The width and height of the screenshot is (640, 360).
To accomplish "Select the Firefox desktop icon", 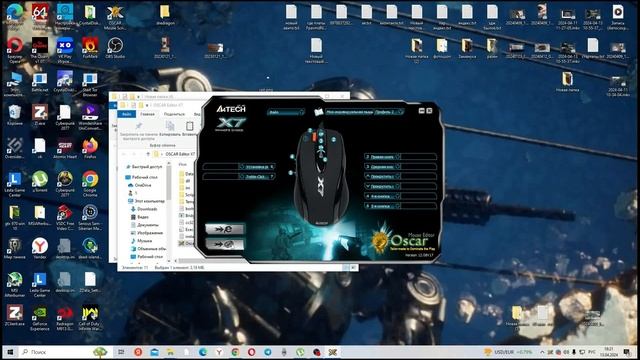I will (x=90, y=148).
